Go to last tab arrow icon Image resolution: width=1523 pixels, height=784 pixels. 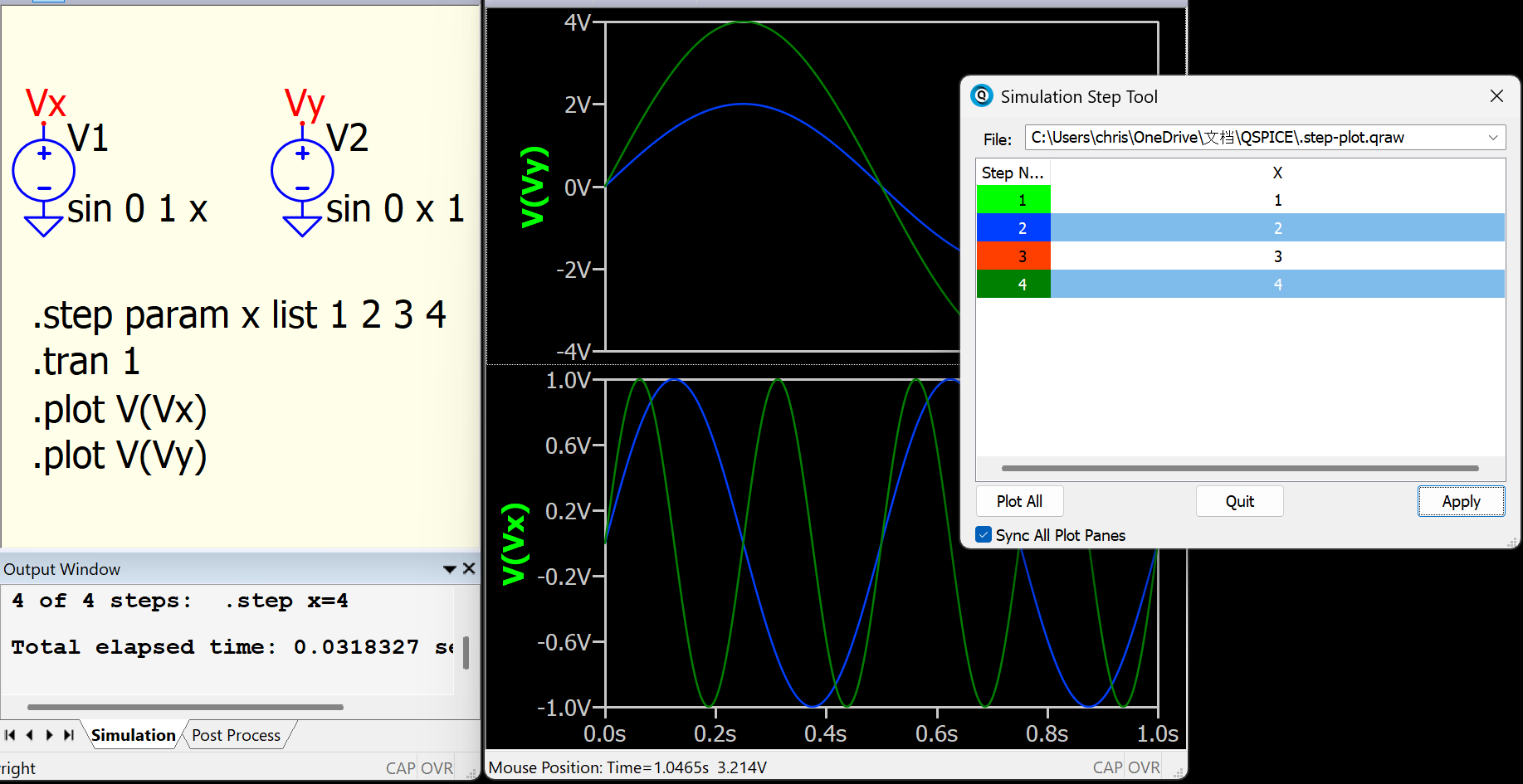pos(69,735)
